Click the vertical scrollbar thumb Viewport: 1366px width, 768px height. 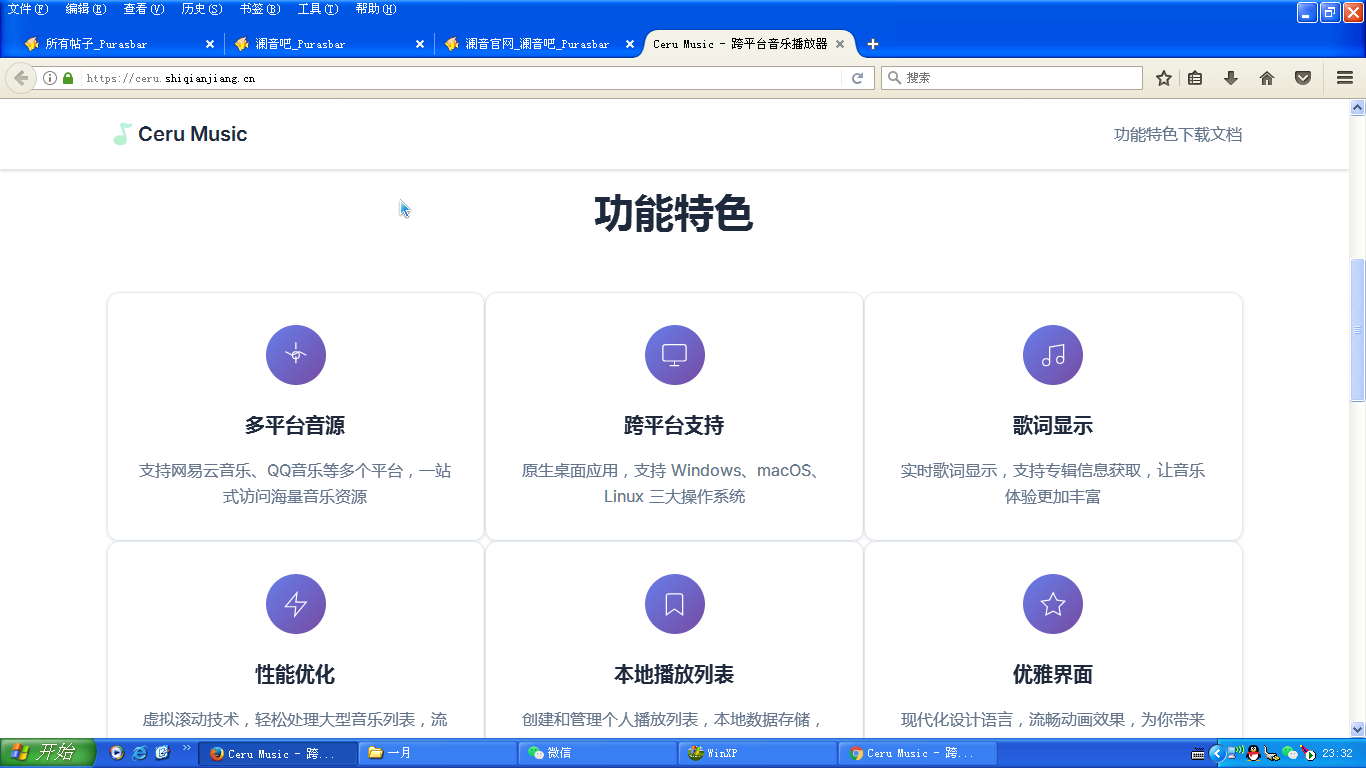(x=1357, y=330)
